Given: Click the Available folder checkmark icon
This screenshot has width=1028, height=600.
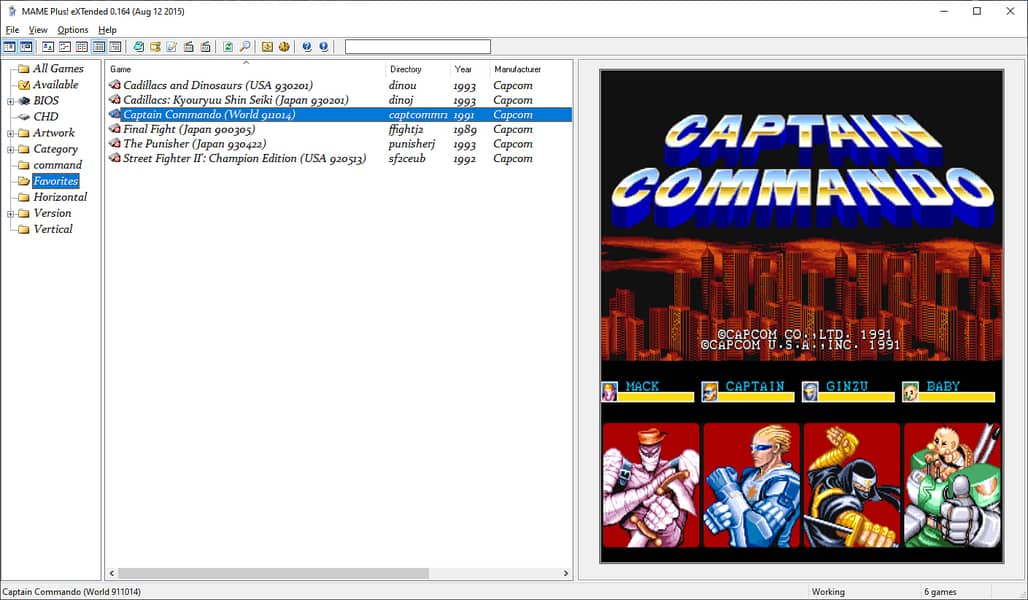Looking at the screenshot, I should (24, 85).
